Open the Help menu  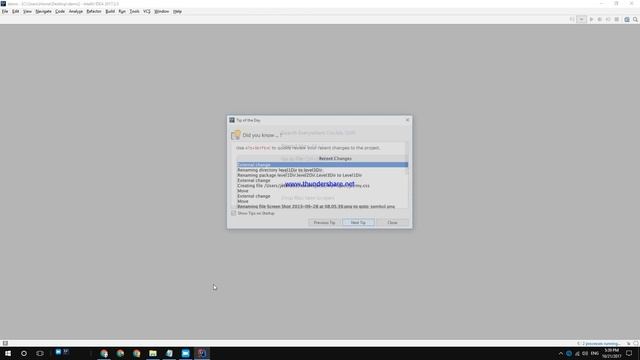[177, 11]
